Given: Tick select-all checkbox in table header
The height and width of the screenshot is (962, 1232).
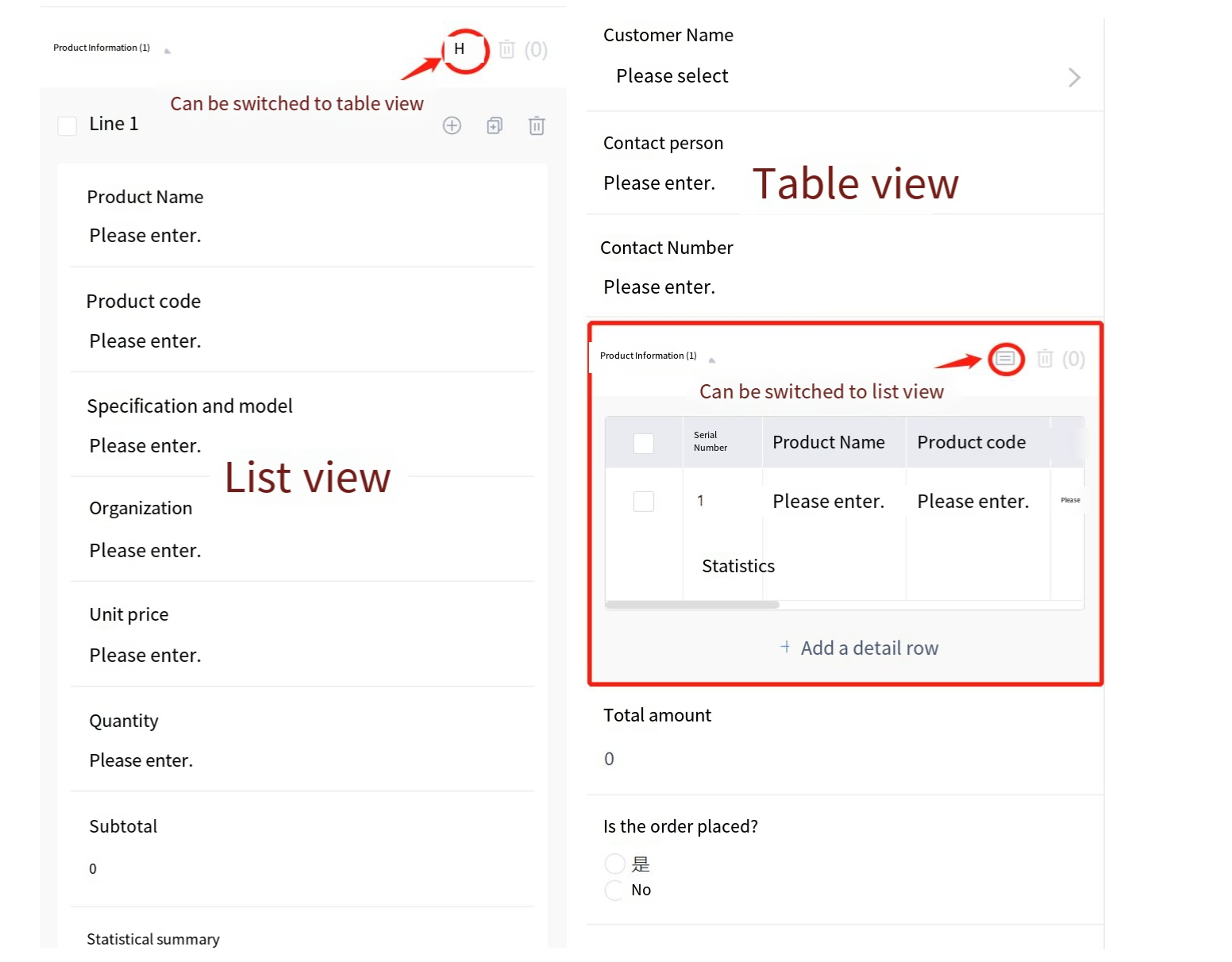Looking at the screenshot, I should pyautogui.click(x=644, y=443).
